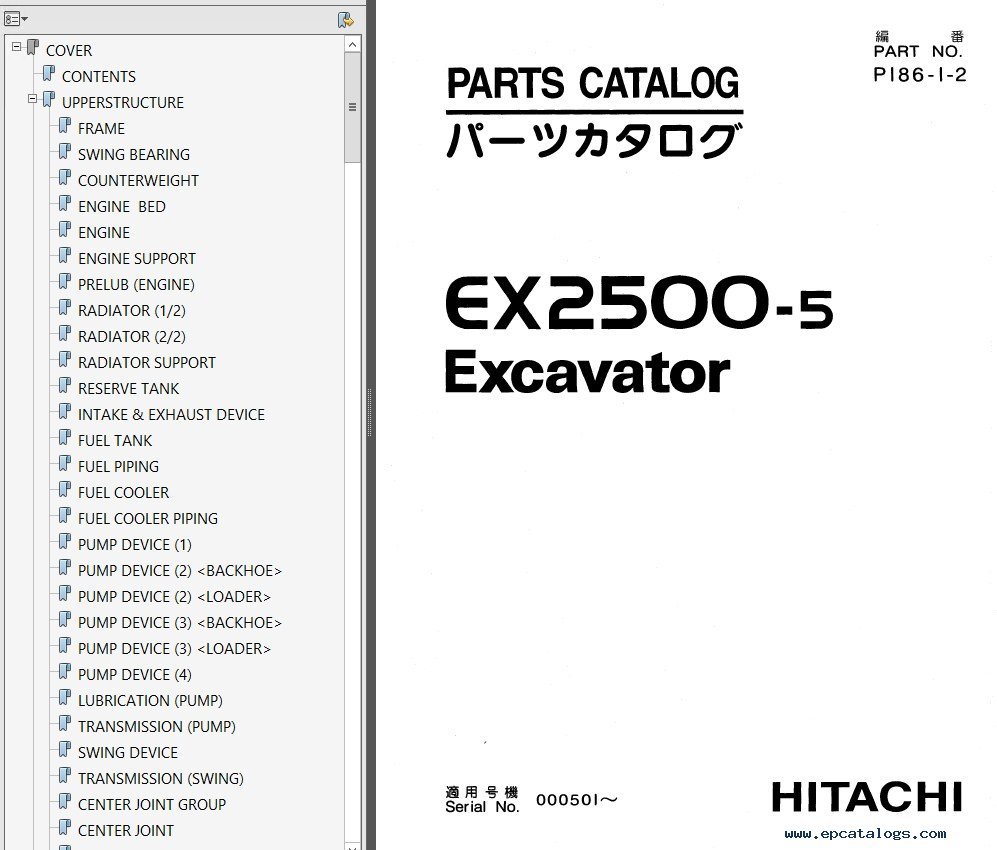The height and width of the screenshot is (850, 997).
Task: Open the COVER bookmark
Action: tap(69, 50)
